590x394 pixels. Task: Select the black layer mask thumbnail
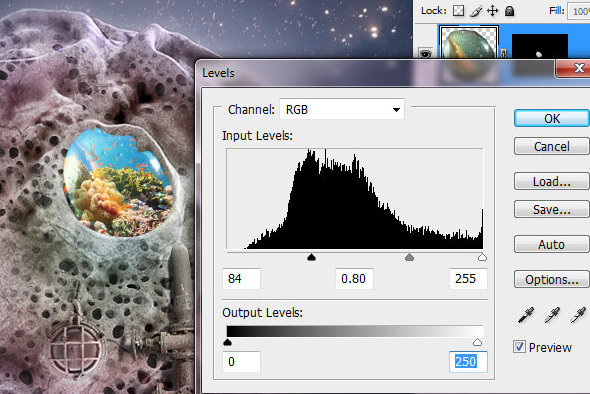[540, 46]
